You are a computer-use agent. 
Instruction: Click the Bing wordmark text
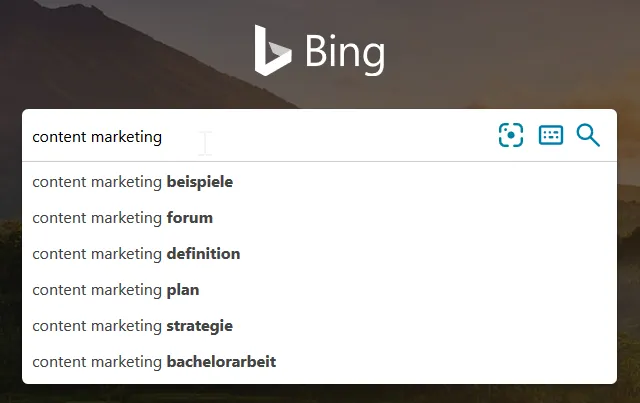(345, 52)
